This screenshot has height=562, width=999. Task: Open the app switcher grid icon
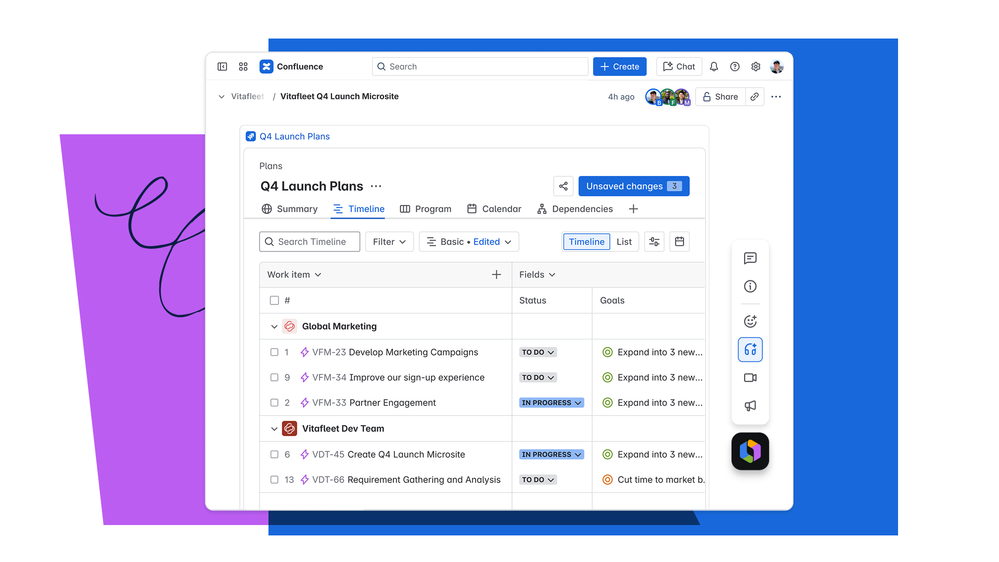[x=243, y=66]
